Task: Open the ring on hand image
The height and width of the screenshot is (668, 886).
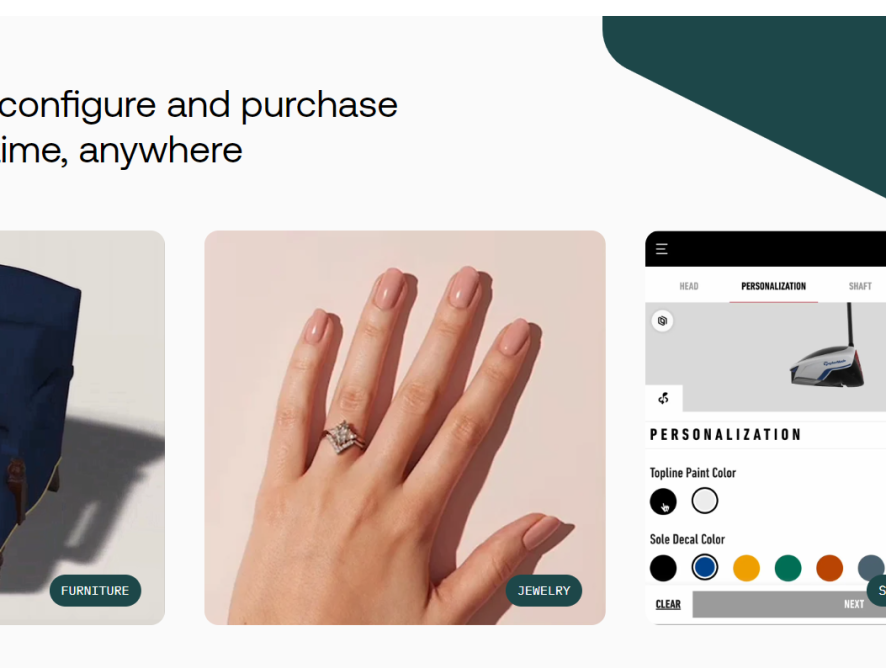Action: click(x=405, y=427)
